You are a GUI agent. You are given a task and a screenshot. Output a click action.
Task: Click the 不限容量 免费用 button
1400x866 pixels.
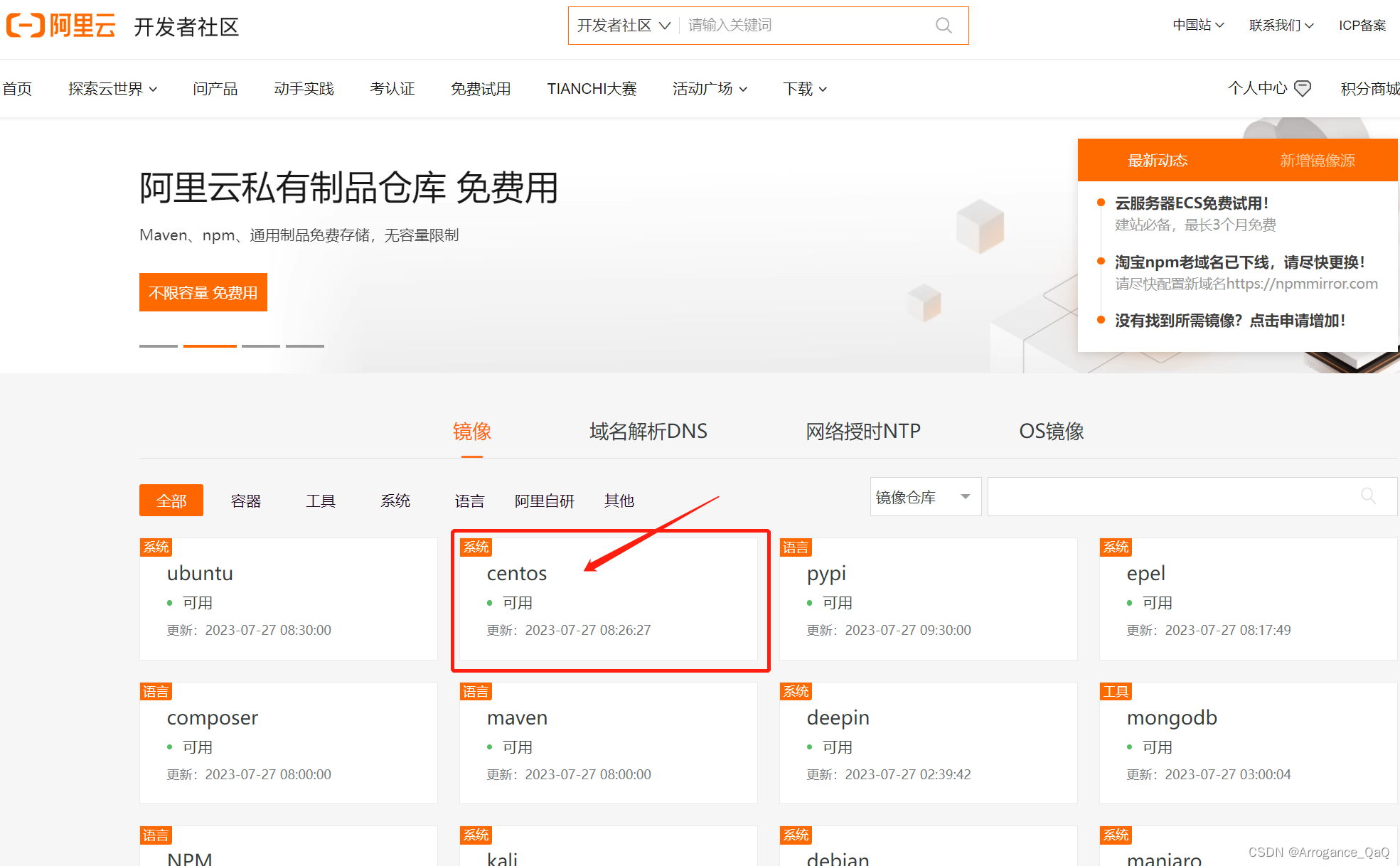point(203,292)
